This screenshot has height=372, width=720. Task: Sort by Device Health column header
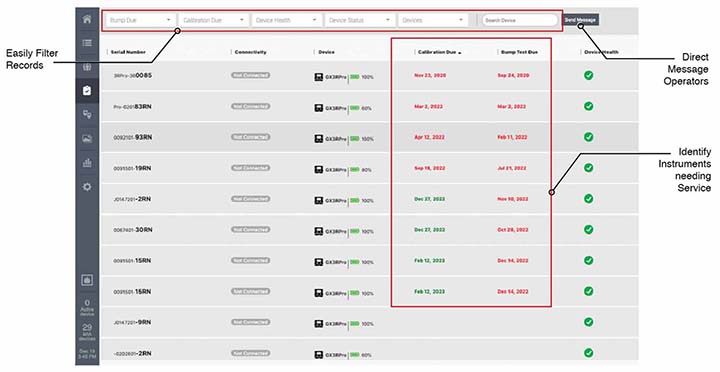pyautogui.click(x=601, y=52)
